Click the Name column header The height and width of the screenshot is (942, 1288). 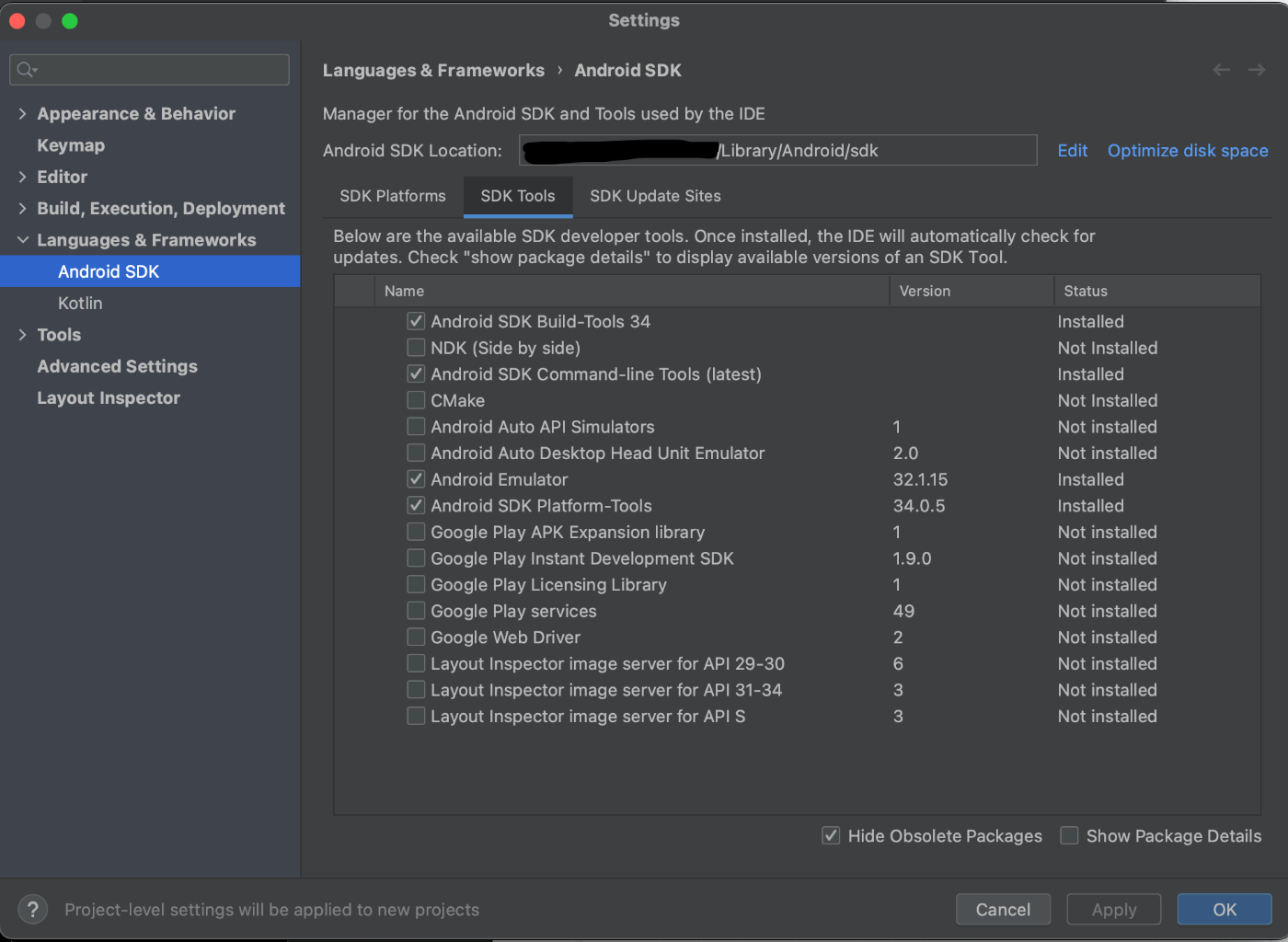coord(631,291)
